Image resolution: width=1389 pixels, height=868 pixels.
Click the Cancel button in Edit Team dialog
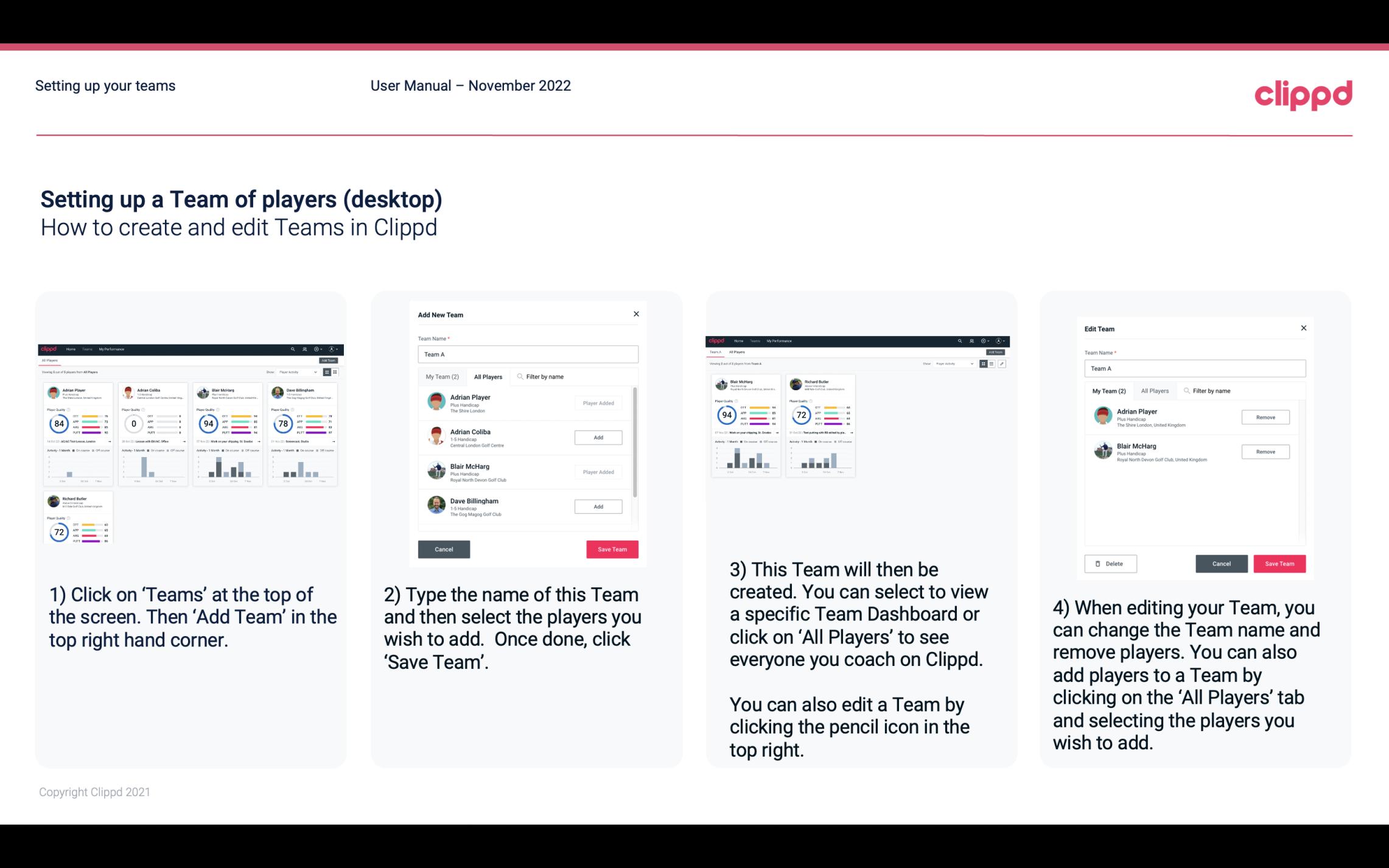1221,563
